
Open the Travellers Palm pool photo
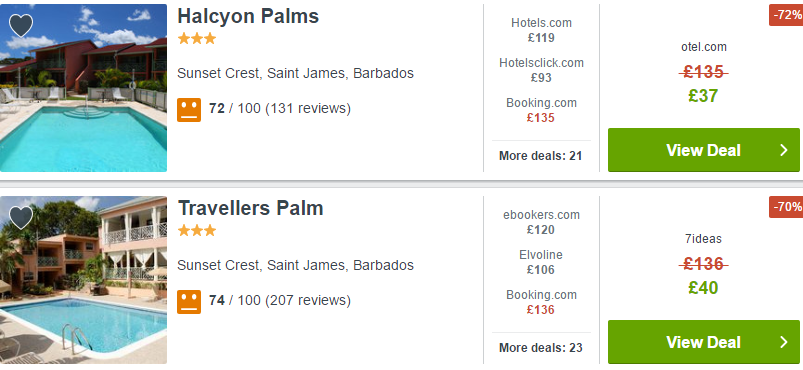point(83,280)
